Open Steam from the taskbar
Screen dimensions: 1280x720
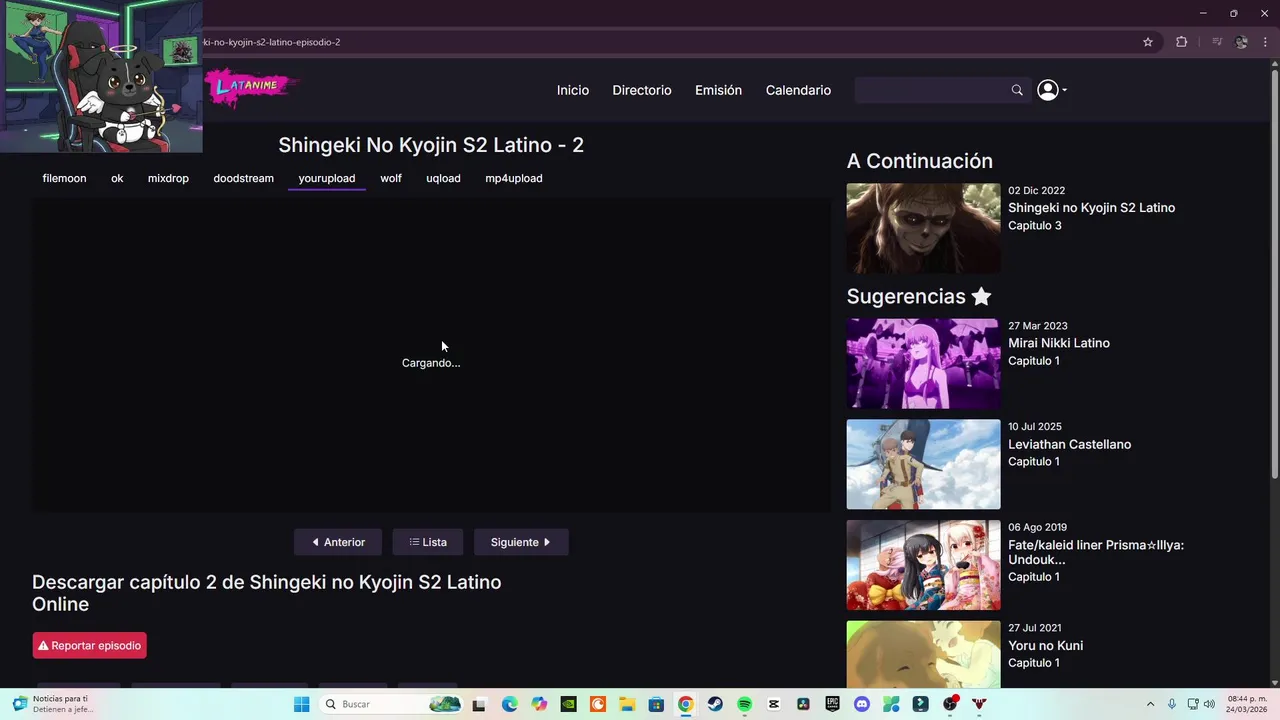715,704
